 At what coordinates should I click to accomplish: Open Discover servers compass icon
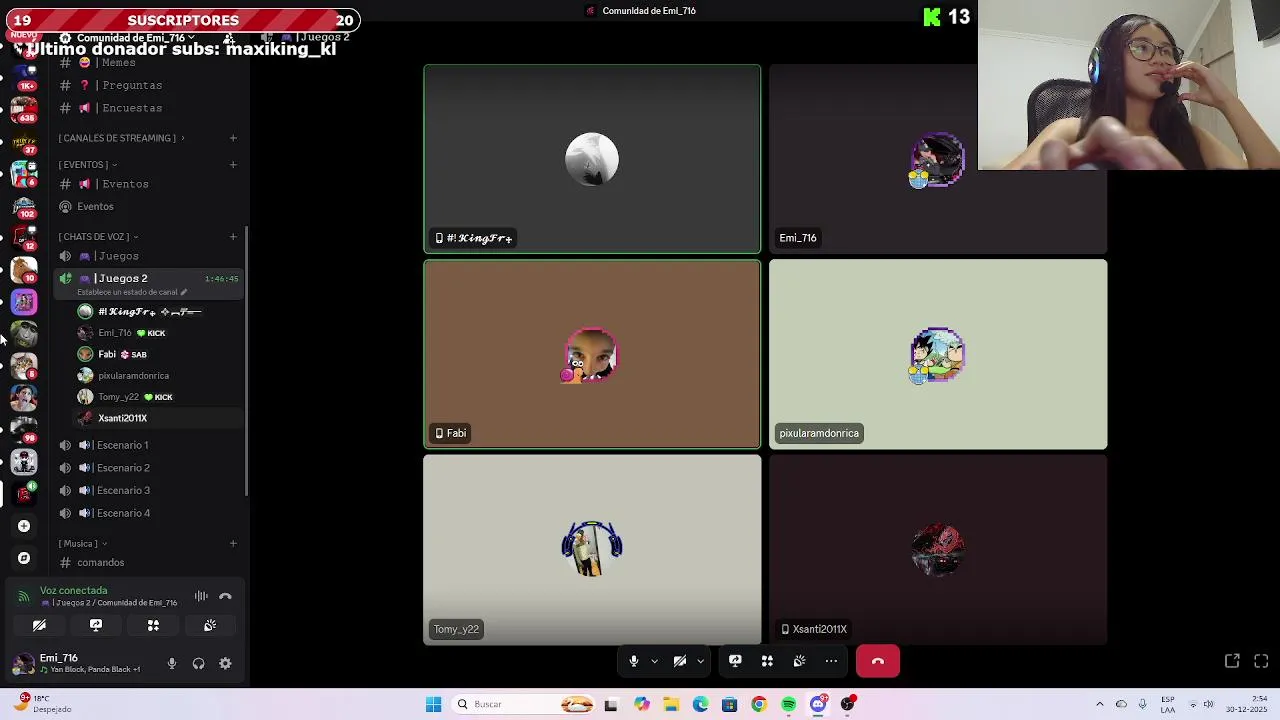click(x=24, y=558)
